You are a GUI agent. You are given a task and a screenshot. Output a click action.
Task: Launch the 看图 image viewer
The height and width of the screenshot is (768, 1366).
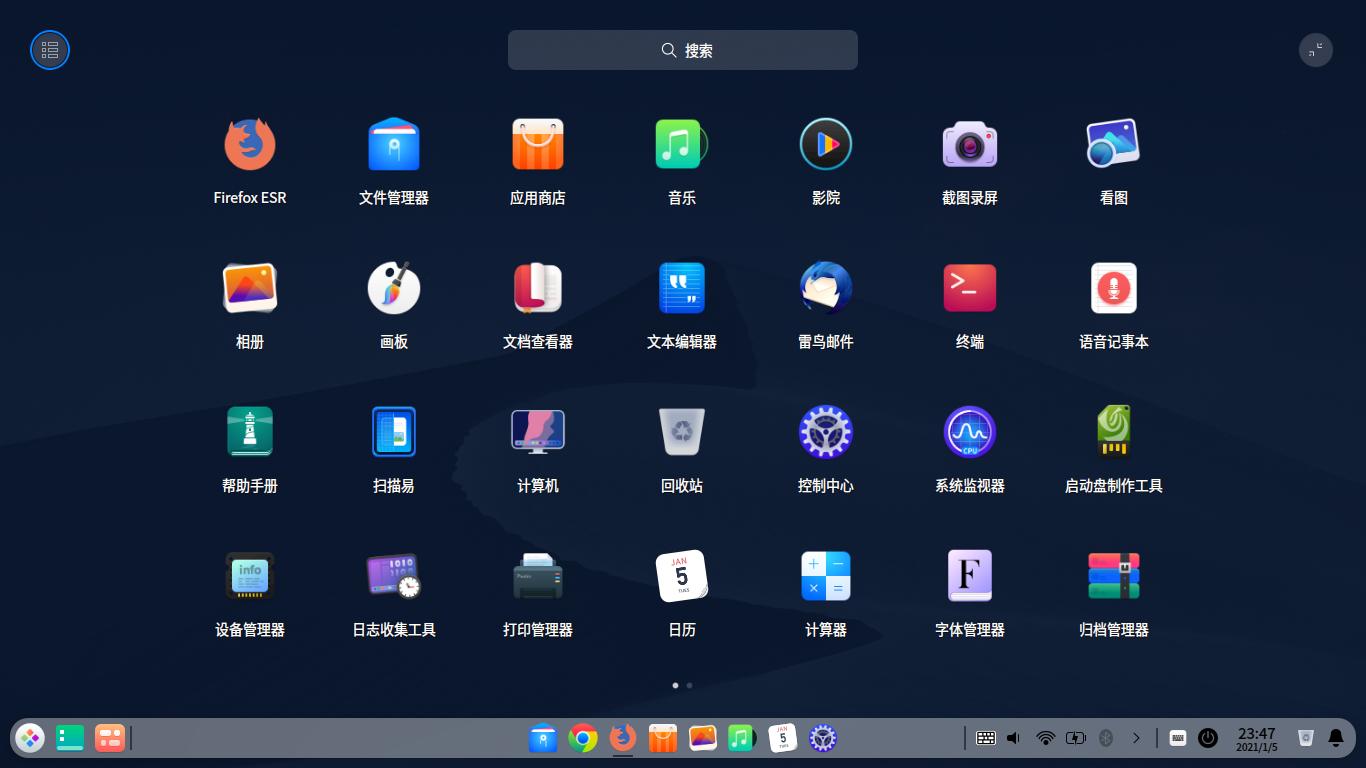(1114, 145)
